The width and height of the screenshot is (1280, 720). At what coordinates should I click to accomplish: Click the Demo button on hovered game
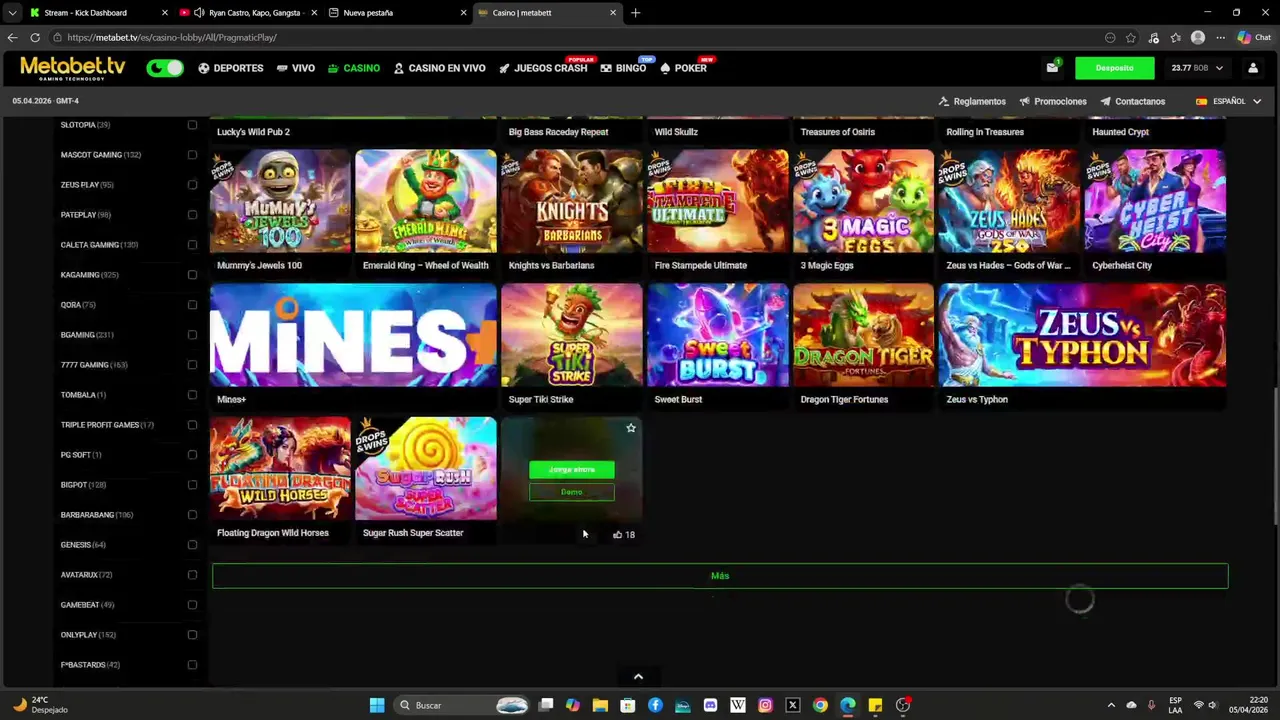pos(572,492)
